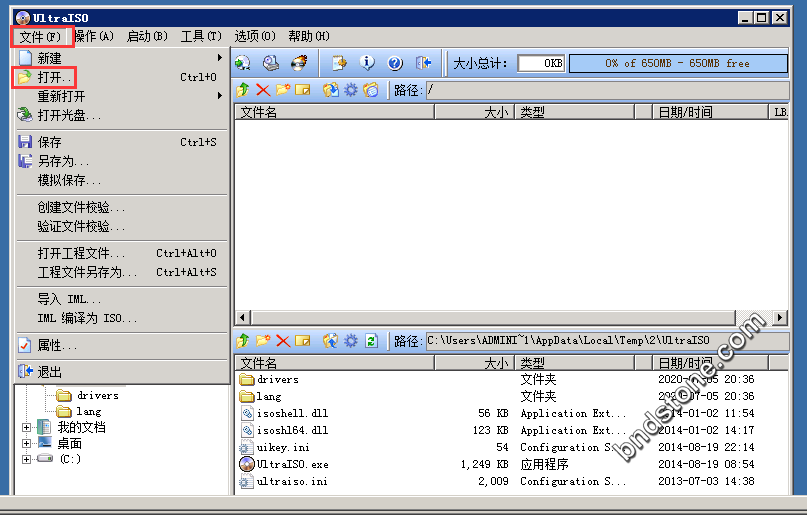
Task: Open the 工具(T) menu
Action: [x=201, y=36]
